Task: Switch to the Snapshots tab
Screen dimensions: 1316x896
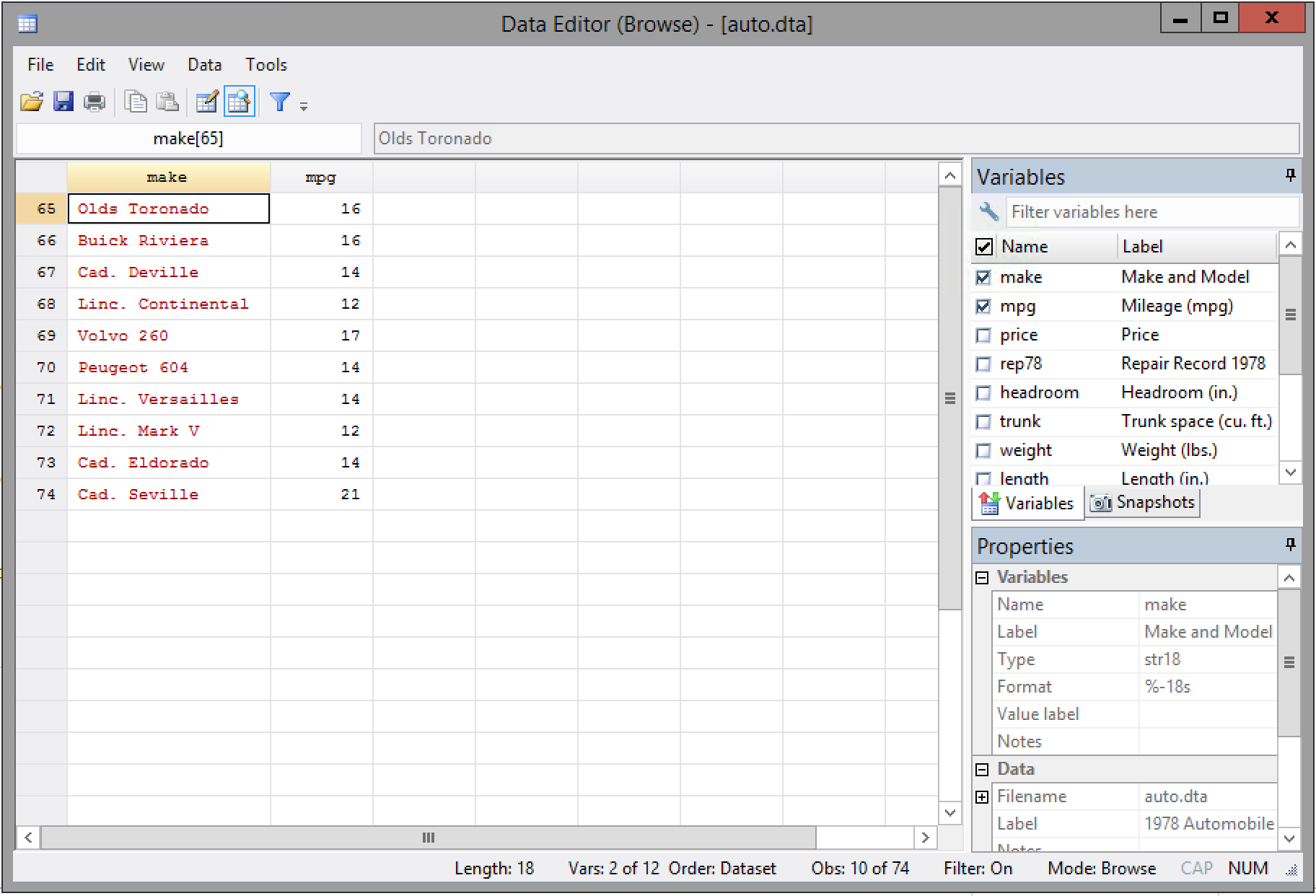Action: click(x=1143, y=502)
